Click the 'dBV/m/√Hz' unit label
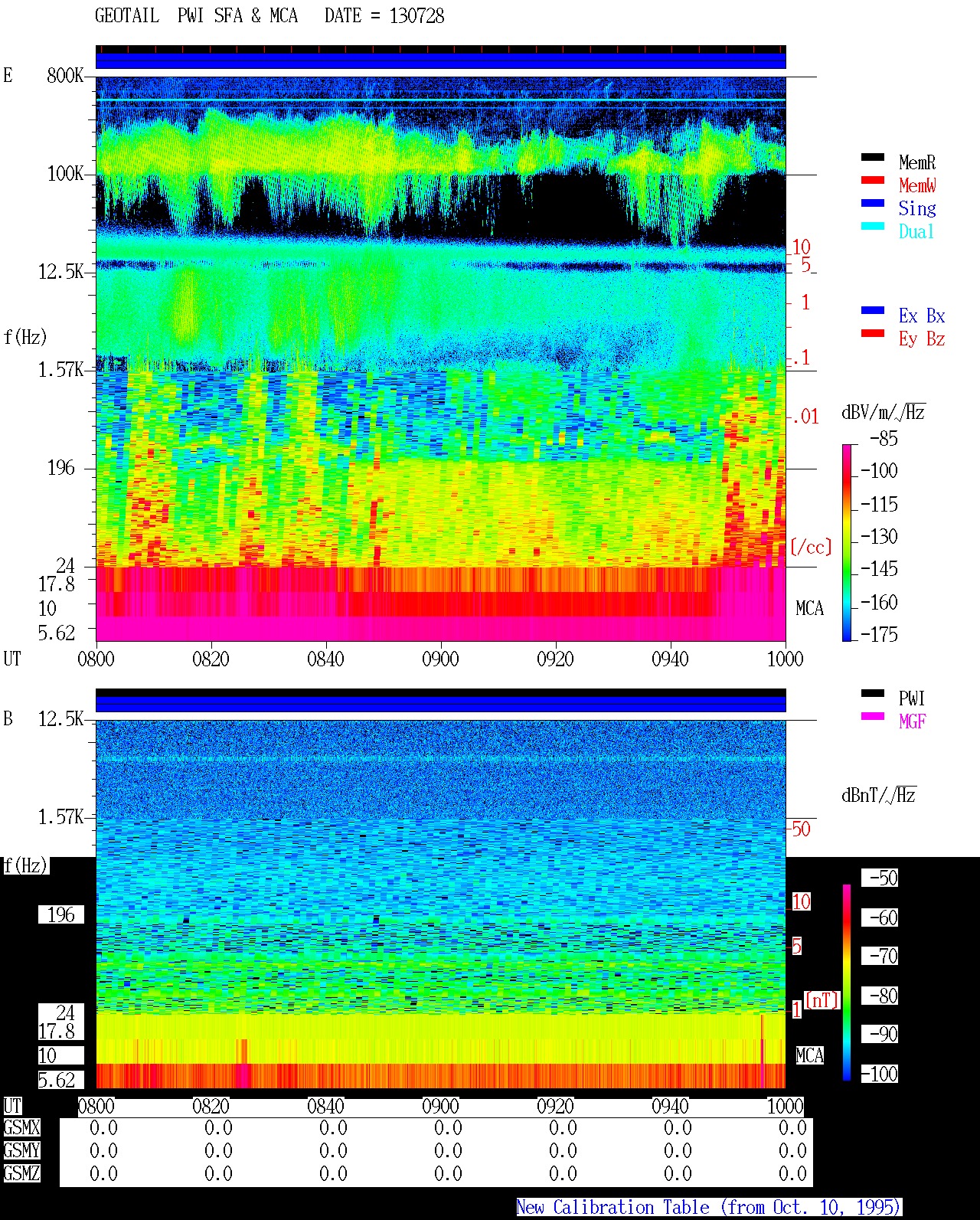The image size is (980, 1220). (x=884, y=412)
